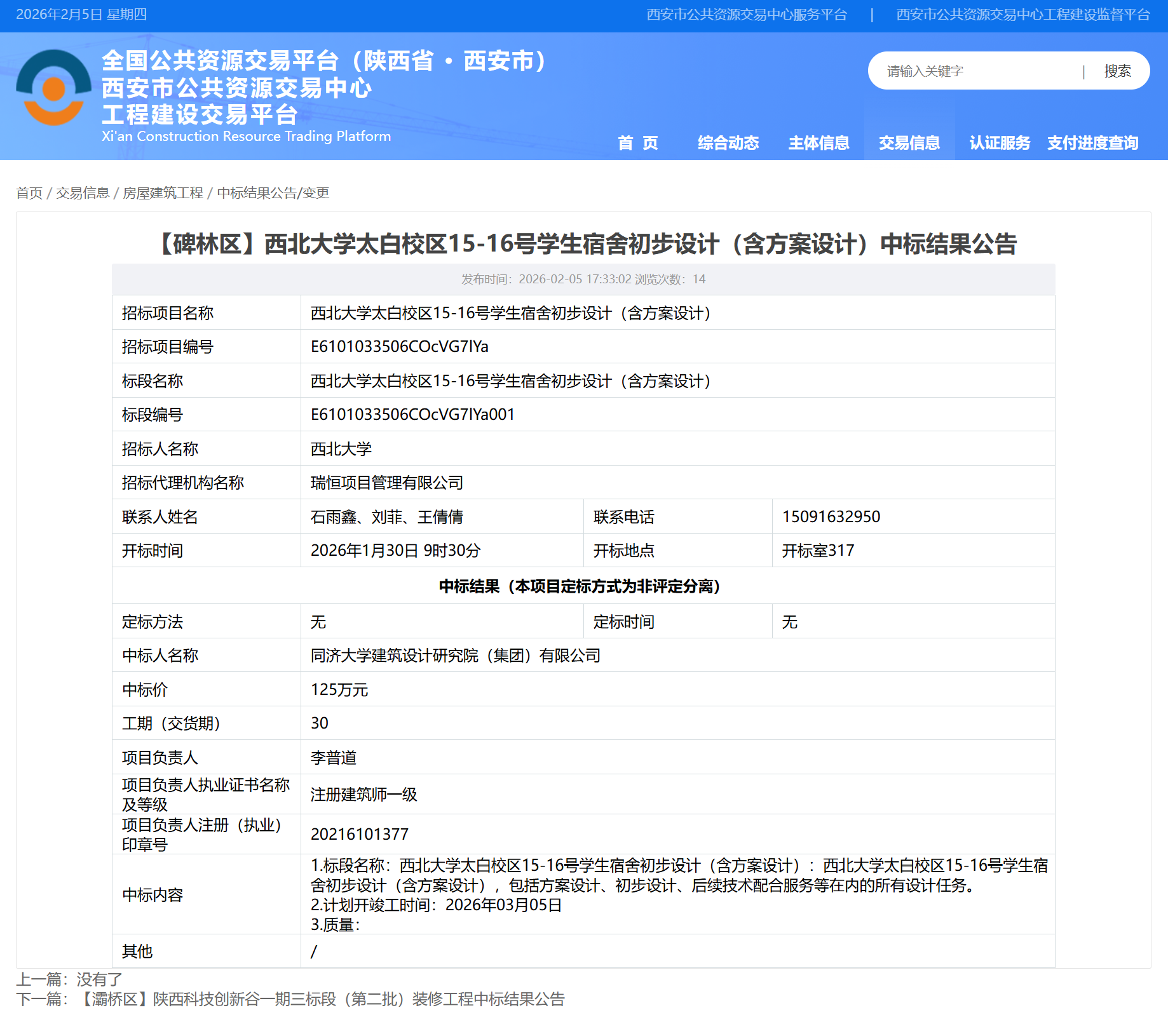Screen dimensions: 1168x1036
Task: Visit 西安市公共资源交易中心工程建设监督平台 link
Action: point(1022,15)
